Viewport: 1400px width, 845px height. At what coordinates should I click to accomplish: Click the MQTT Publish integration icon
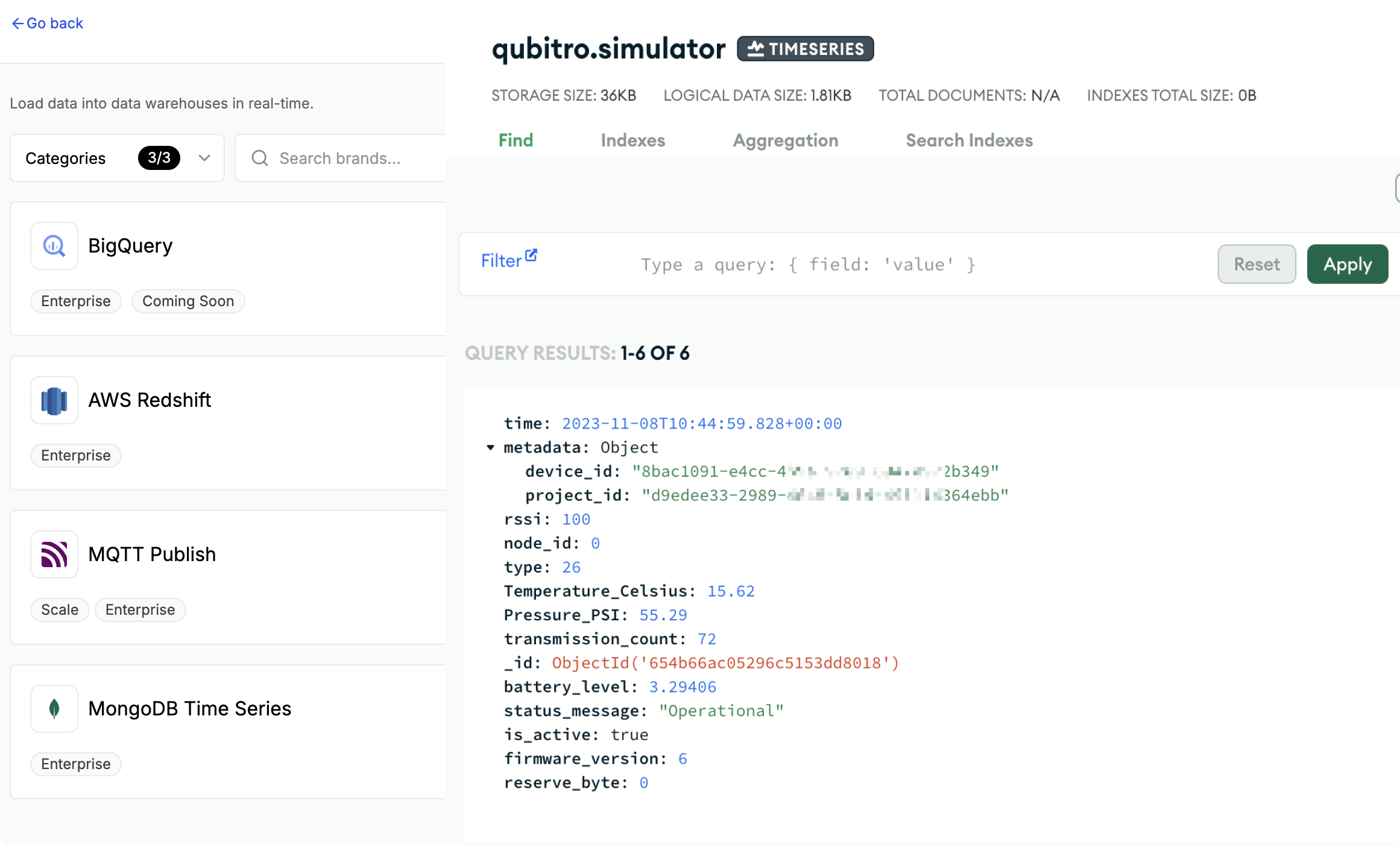[54, 552]
